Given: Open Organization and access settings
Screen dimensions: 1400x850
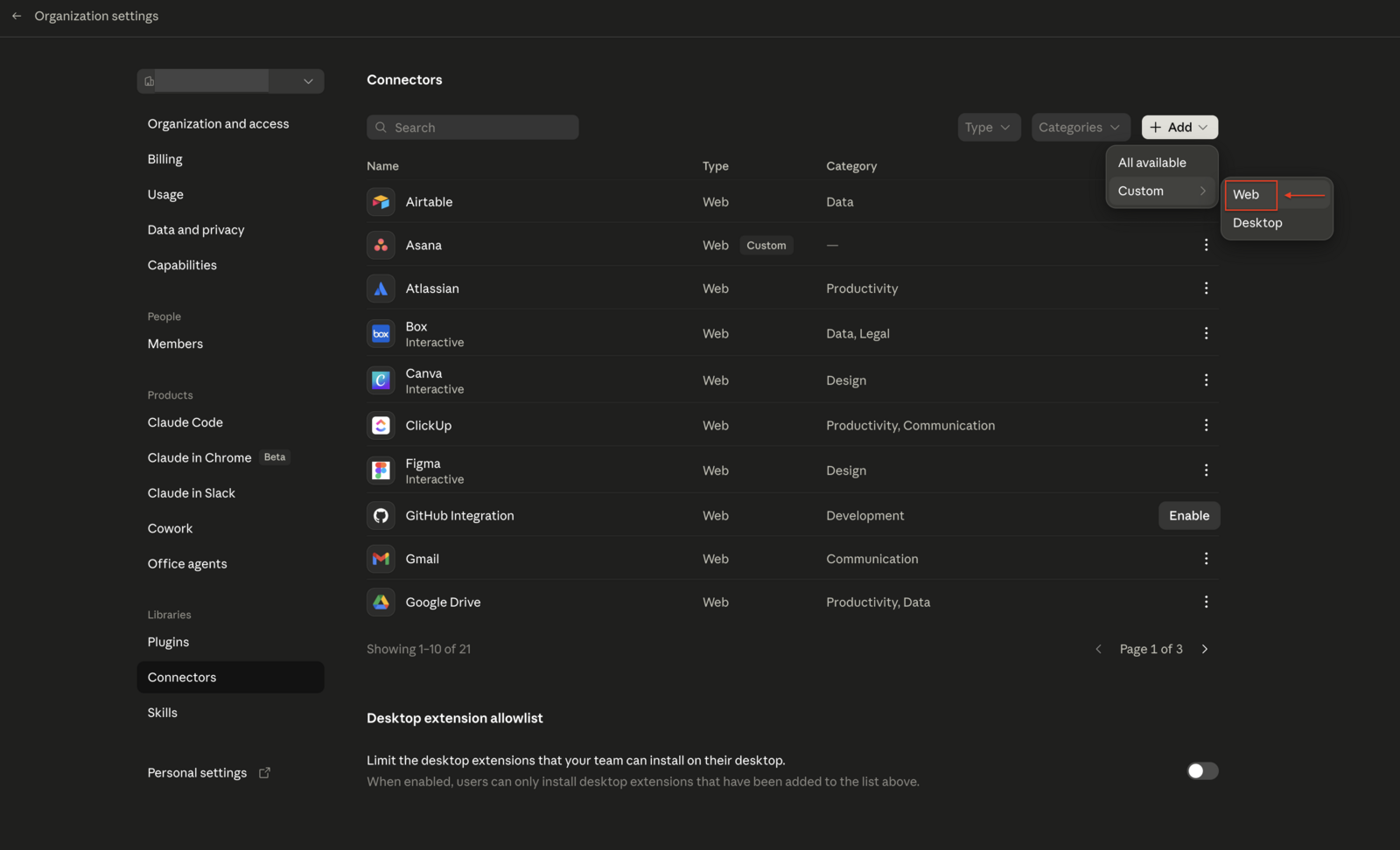Looking at the screenshot, I should click(x=218, y=124).
